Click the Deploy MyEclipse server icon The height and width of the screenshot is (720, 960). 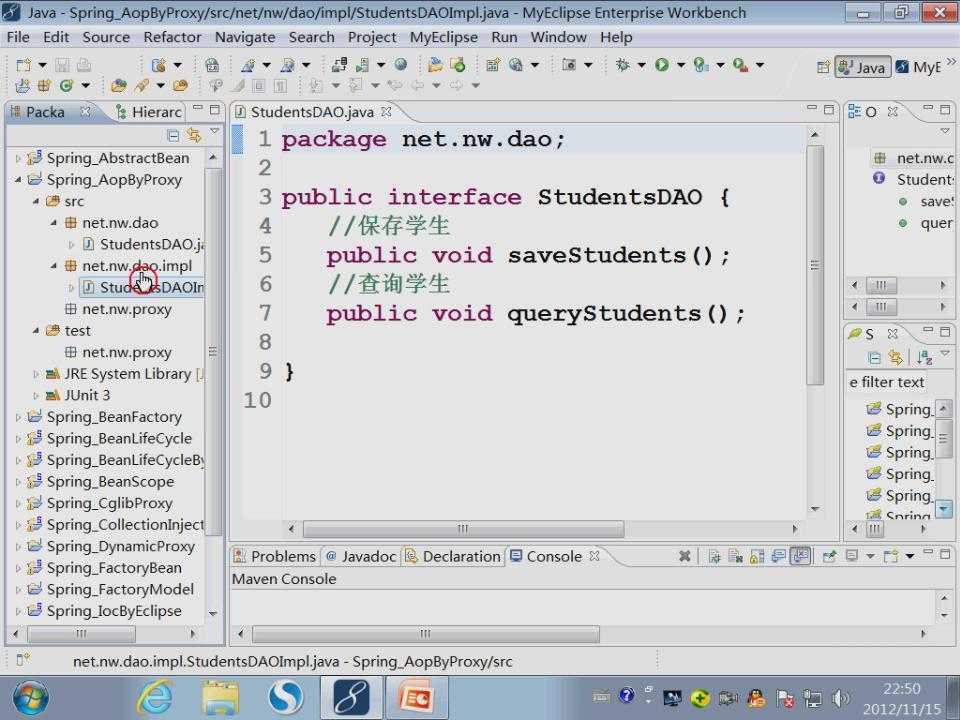tap(339, 65)
